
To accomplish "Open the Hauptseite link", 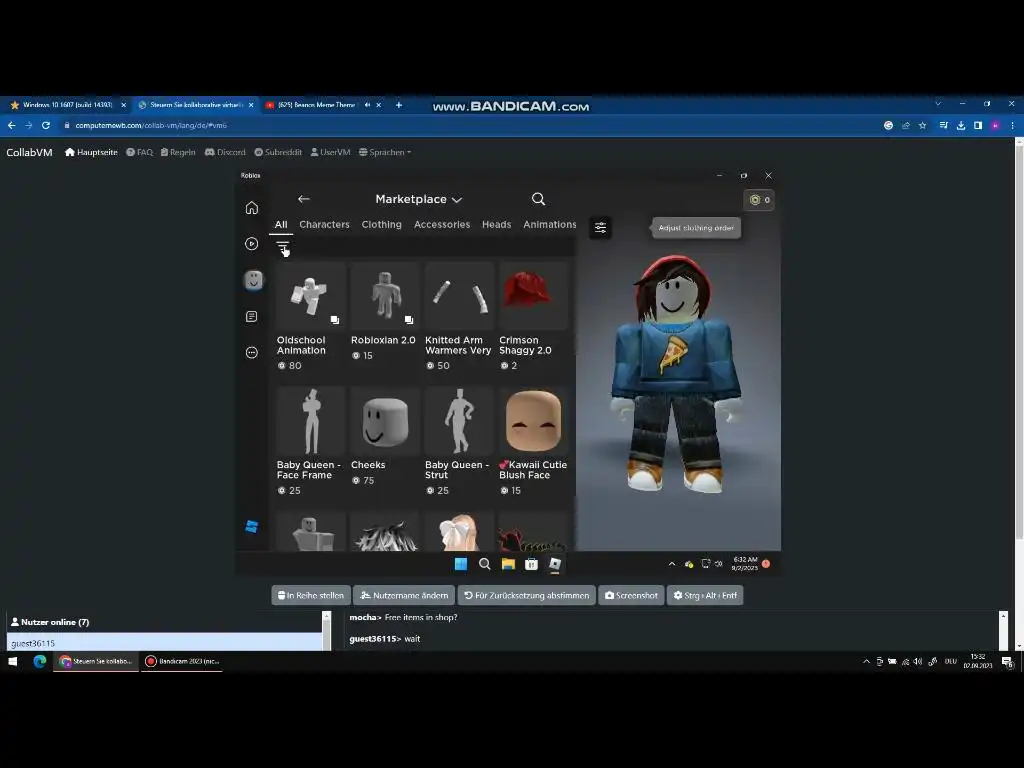I will [91, 152].
